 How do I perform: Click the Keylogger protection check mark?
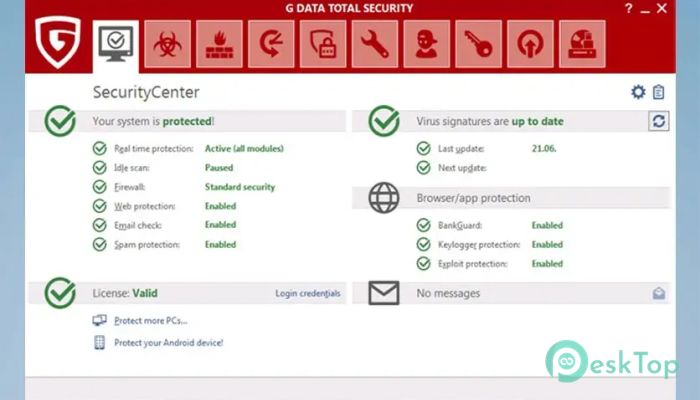(x=423, y=244)
